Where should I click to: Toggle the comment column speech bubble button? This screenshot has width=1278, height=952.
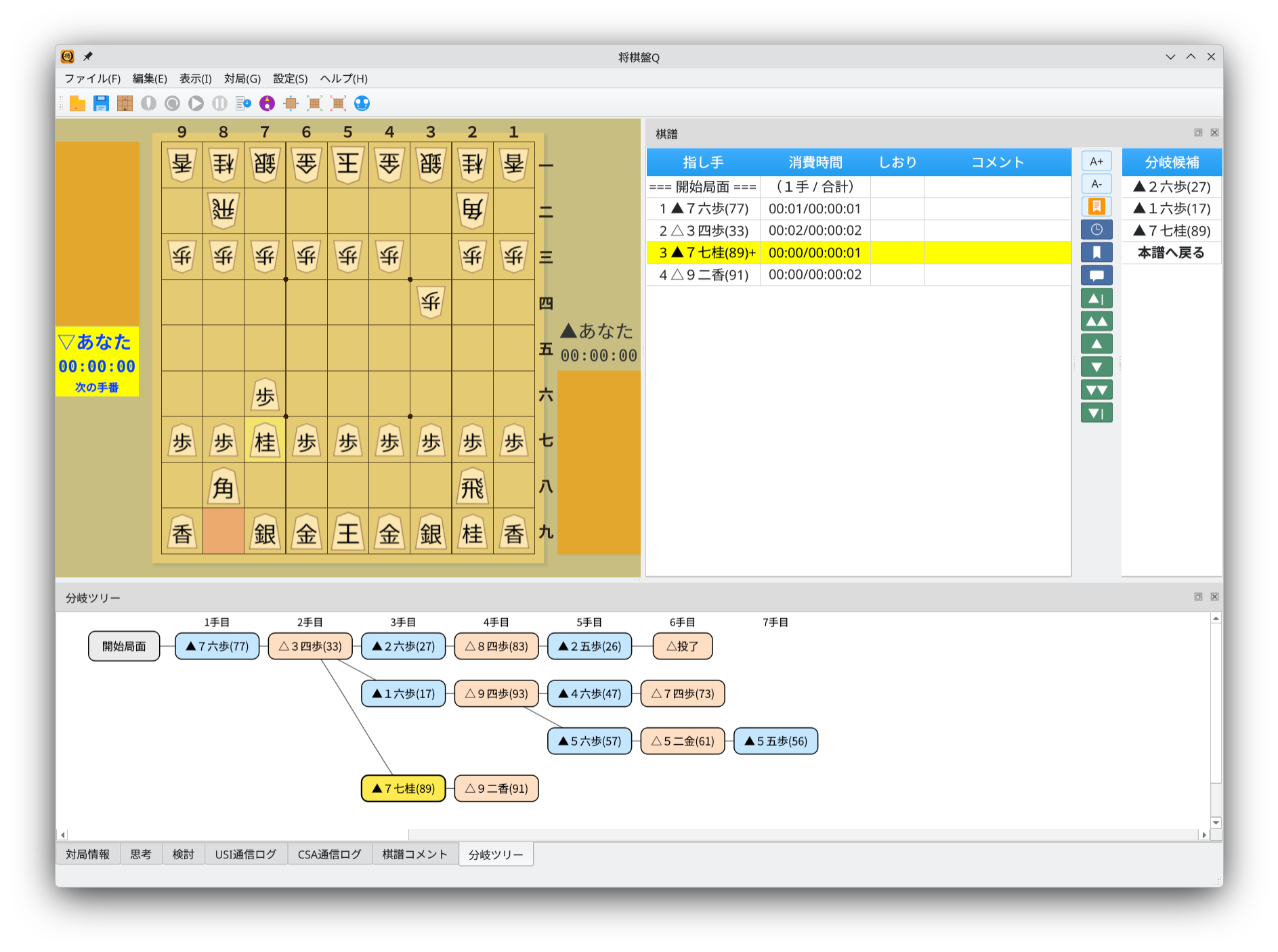pos(1096,276)
